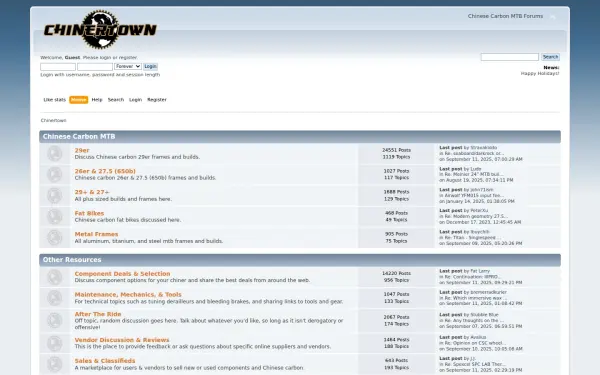Open the 'Re: Opinion on CSC wheel' post link
Image resolution: width=600 pixels, height=375 pixels.
click(x=475, y=343)
